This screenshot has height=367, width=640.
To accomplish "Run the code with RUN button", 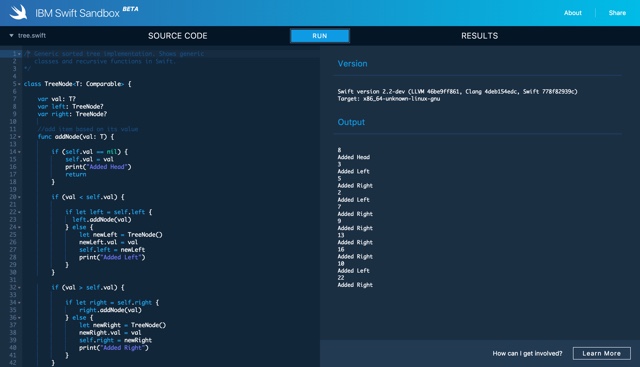I will 320,36.
